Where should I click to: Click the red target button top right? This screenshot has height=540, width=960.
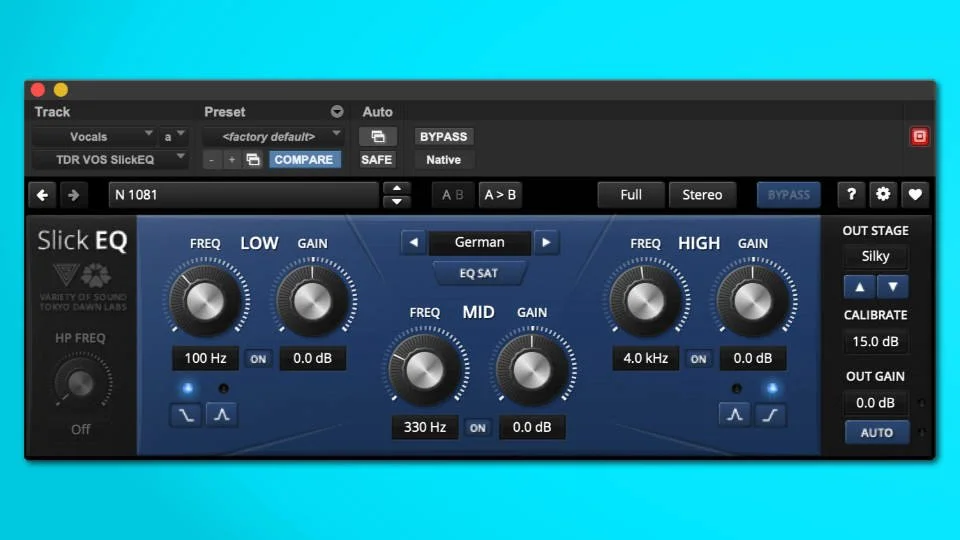click(x=919, y=137)
